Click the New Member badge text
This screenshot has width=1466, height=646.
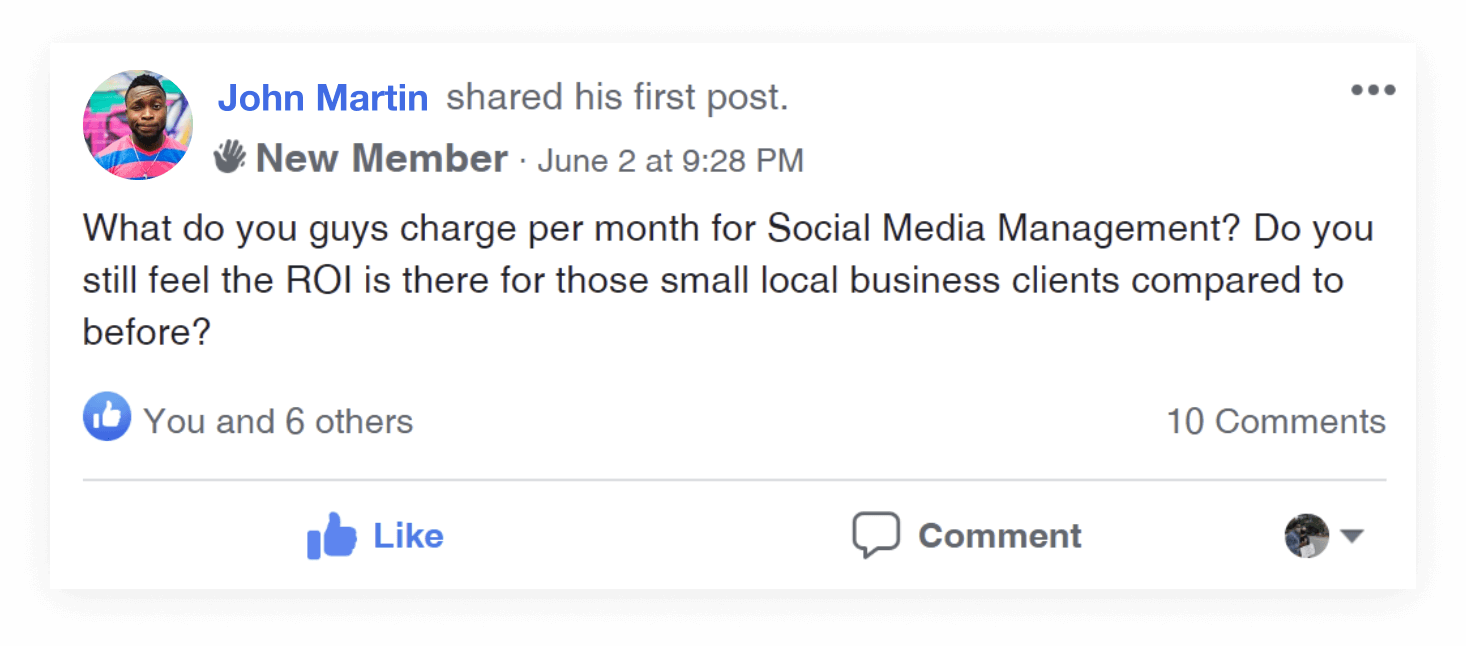[x=382, y=158]
